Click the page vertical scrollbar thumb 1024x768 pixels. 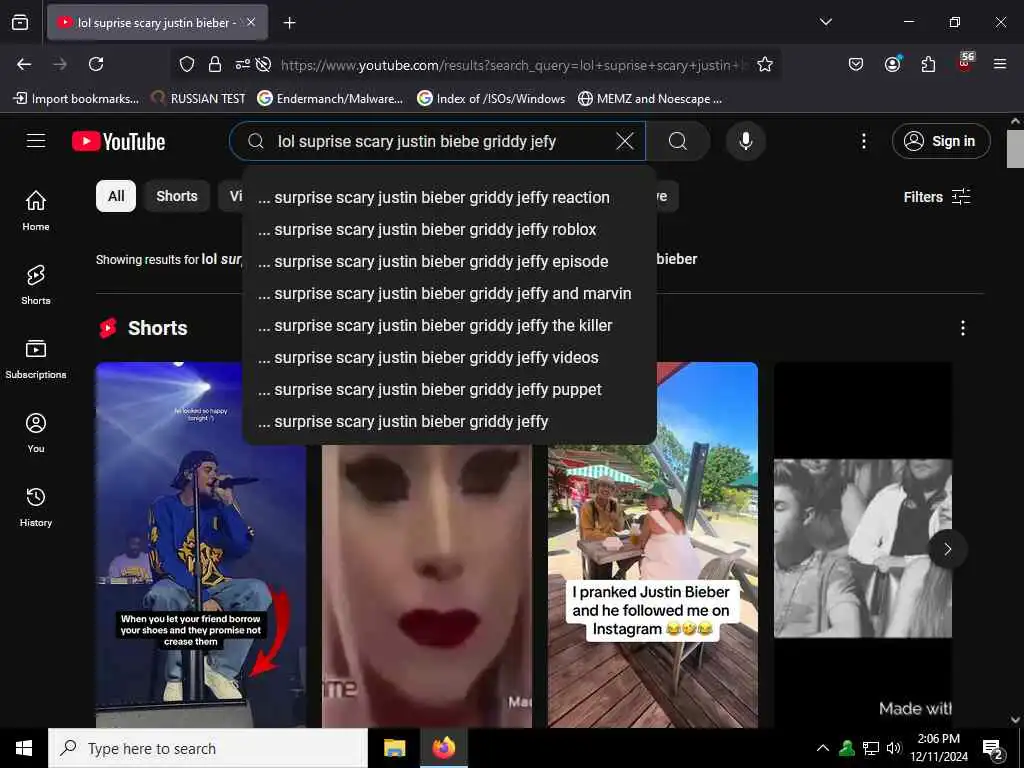coord(1015,149)
